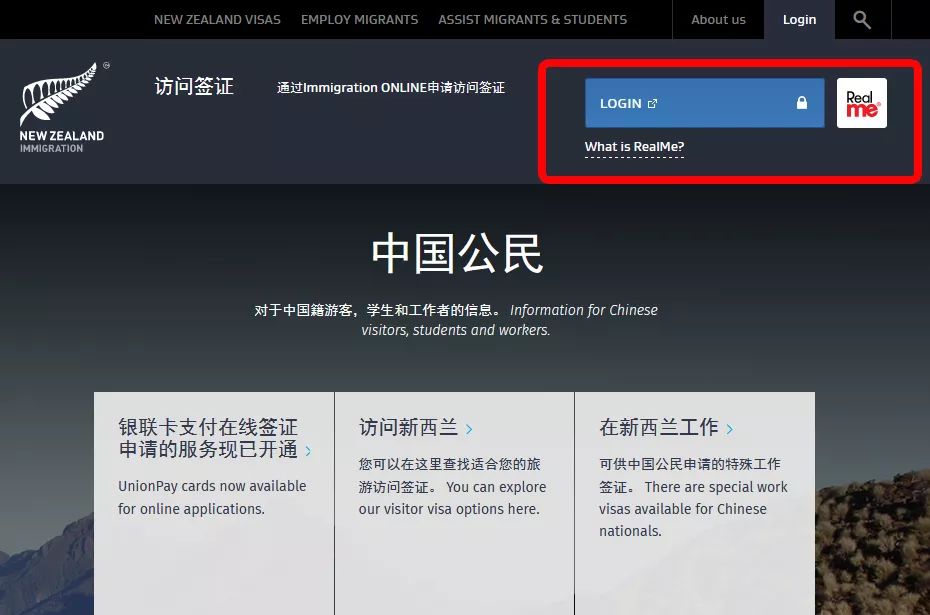
Task: Click the external link icon beside LOGIN
Action: [x=652, y=104]
